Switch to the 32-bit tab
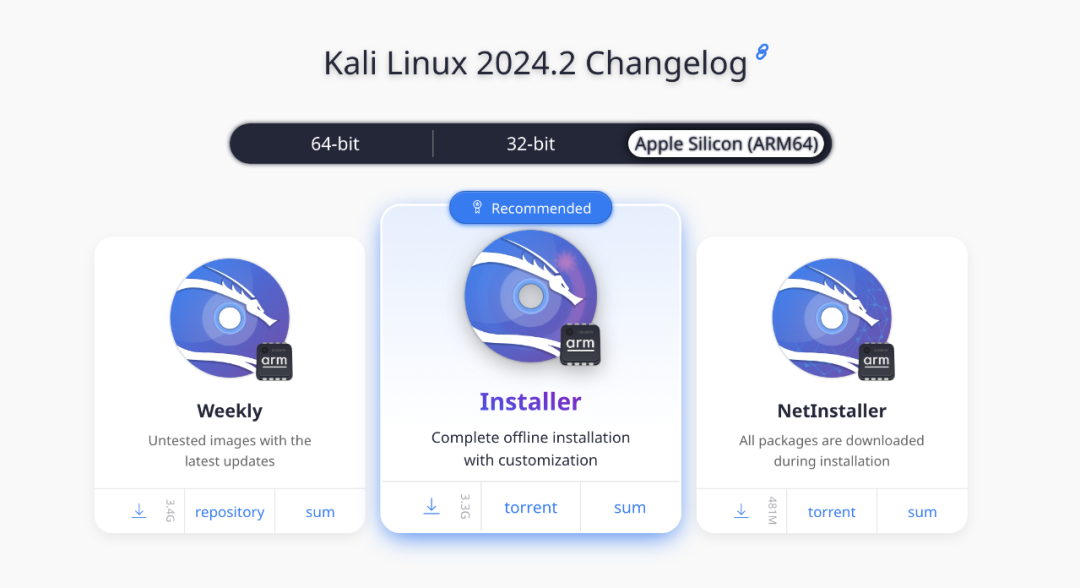Image resolution: width=1080 pixels, height=588 pixels. coord(530,144)
